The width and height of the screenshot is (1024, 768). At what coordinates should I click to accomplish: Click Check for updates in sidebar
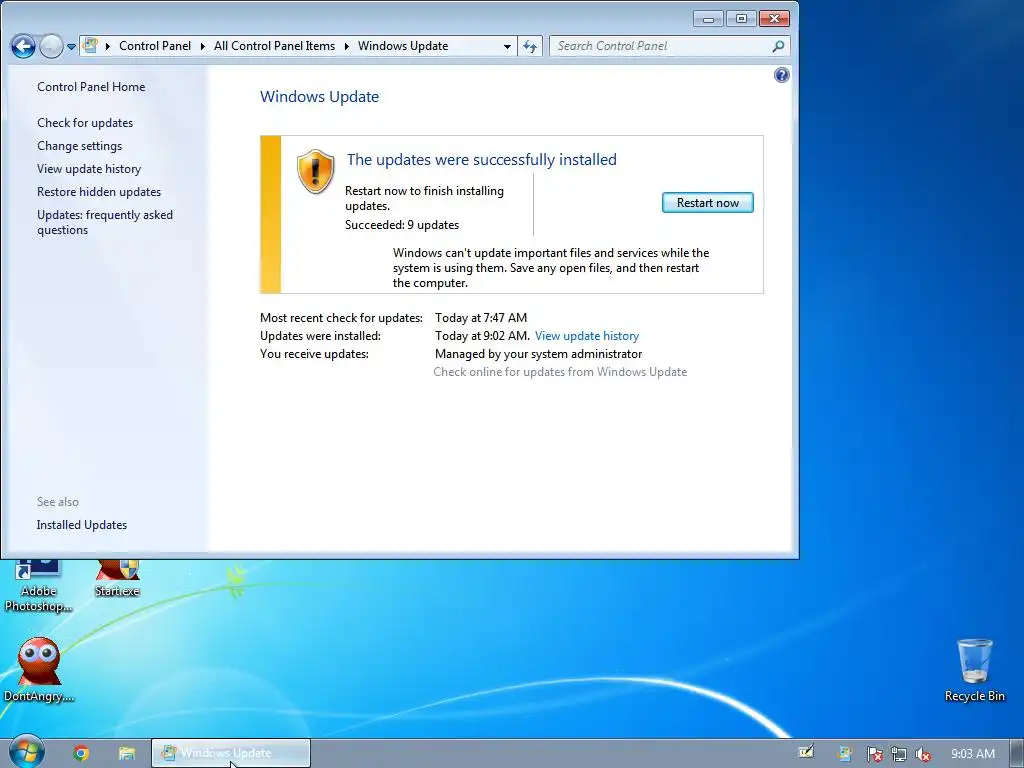click(85, 123)
